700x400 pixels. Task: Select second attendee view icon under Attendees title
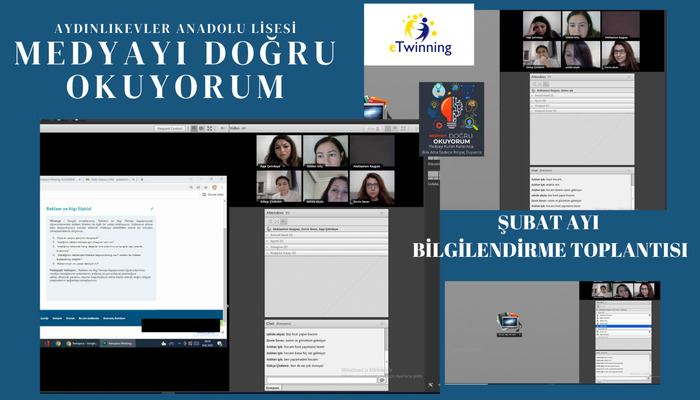tap(277, 221)
